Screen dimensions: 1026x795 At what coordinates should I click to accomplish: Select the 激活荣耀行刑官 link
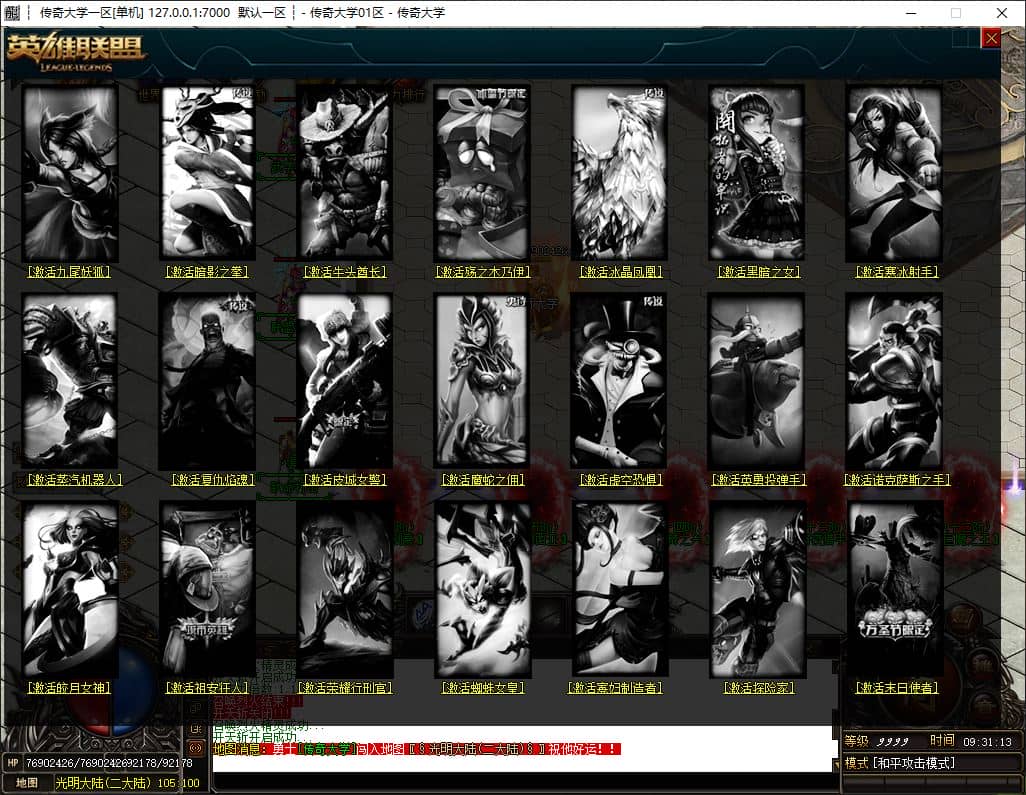(345, 688)
